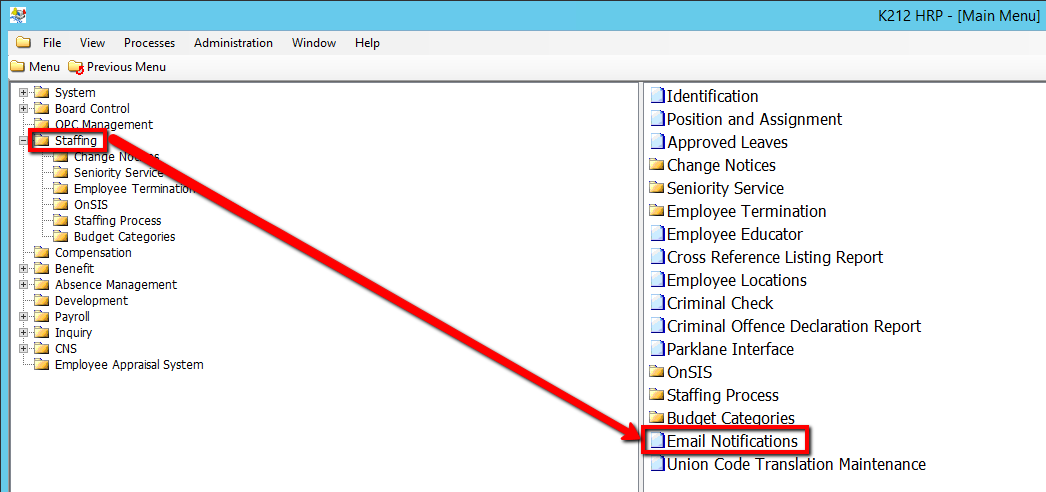Open the Parklane Interface document icon
The image size is (1046, 492).
click(657, 350)
